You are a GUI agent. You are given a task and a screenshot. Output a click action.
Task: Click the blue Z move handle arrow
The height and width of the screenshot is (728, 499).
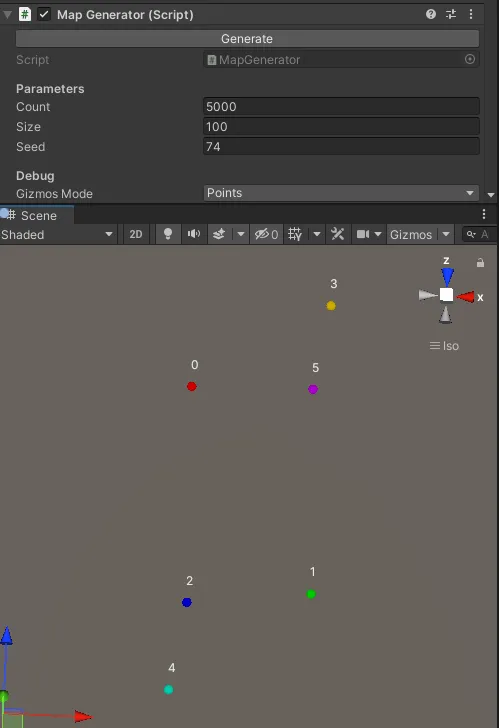coord(6,636)
